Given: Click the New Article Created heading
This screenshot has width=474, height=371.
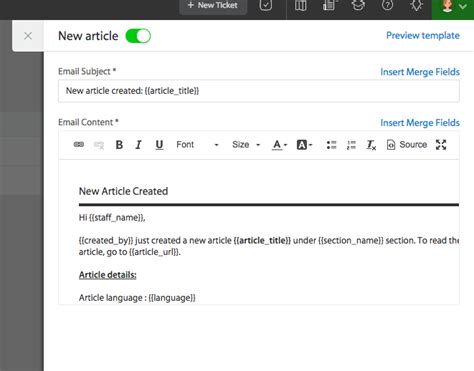Looking at the screenshot, I should click(123, 191).
